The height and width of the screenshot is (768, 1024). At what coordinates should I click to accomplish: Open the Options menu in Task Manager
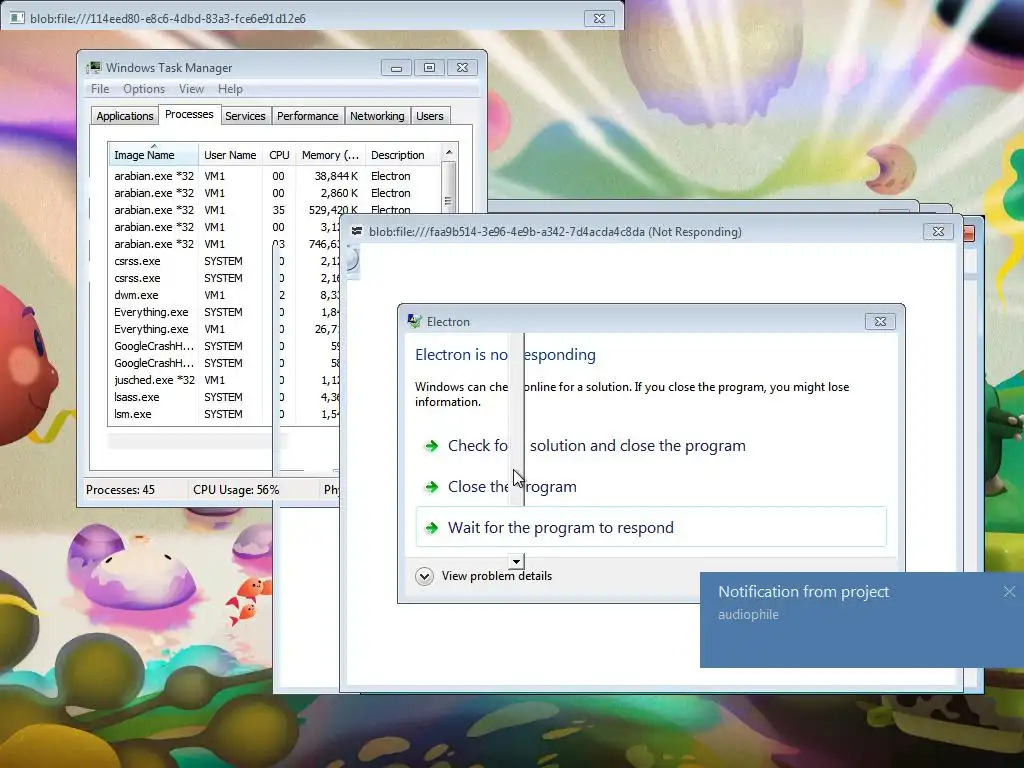click(144, 89)
